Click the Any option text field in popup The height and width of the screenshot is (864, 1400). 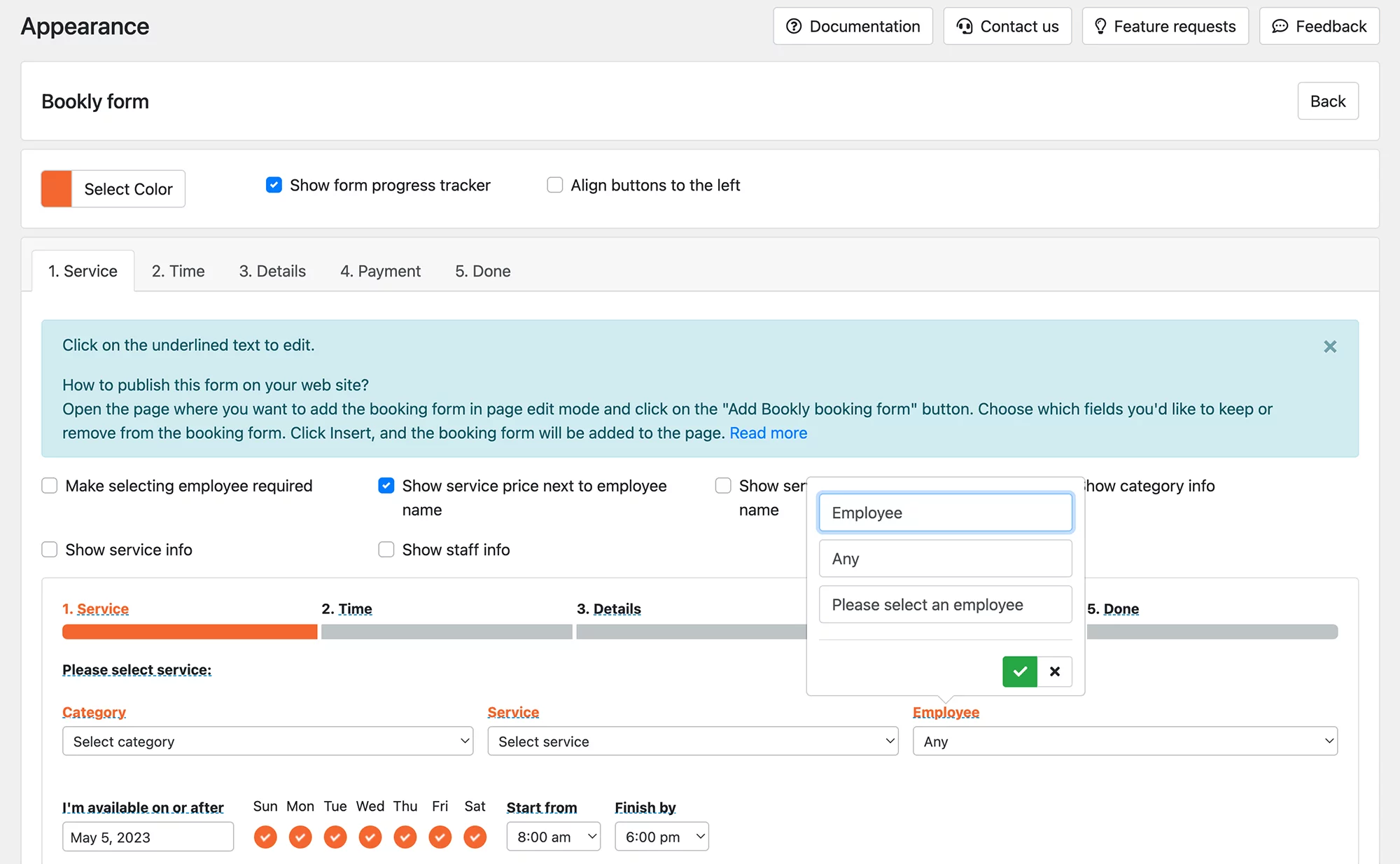(x=945, y=559)
